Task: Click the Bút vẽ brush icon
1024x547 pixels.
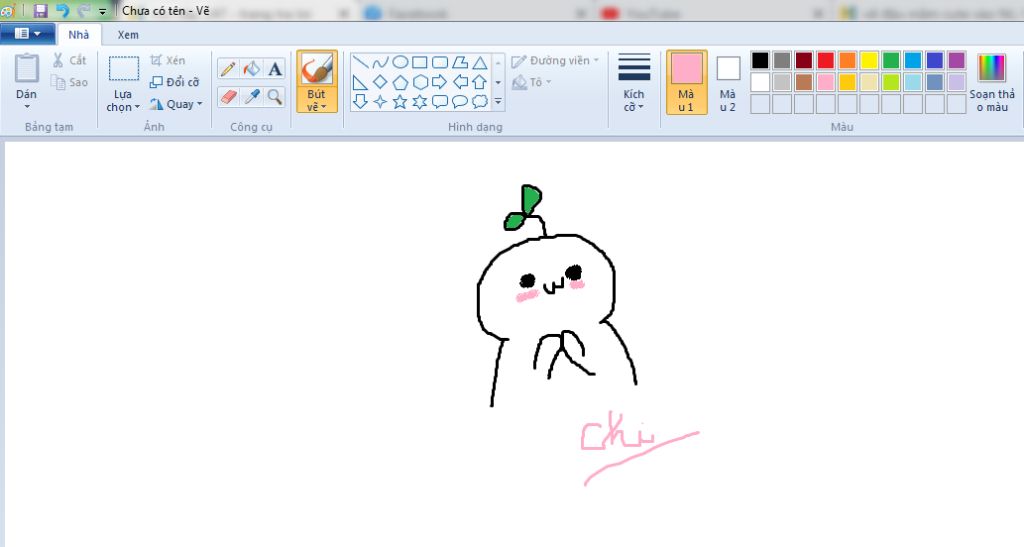Action: pyautogui.click(x=317, y=69)
